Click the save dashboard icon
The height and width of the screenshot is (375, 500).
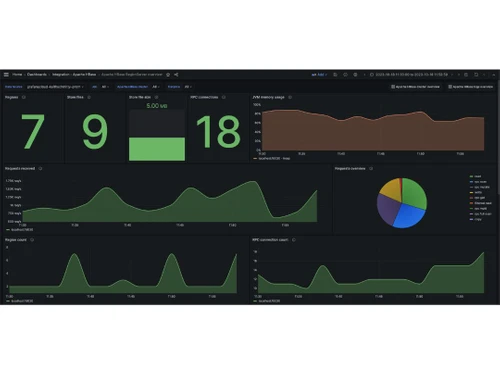point(335,75)
